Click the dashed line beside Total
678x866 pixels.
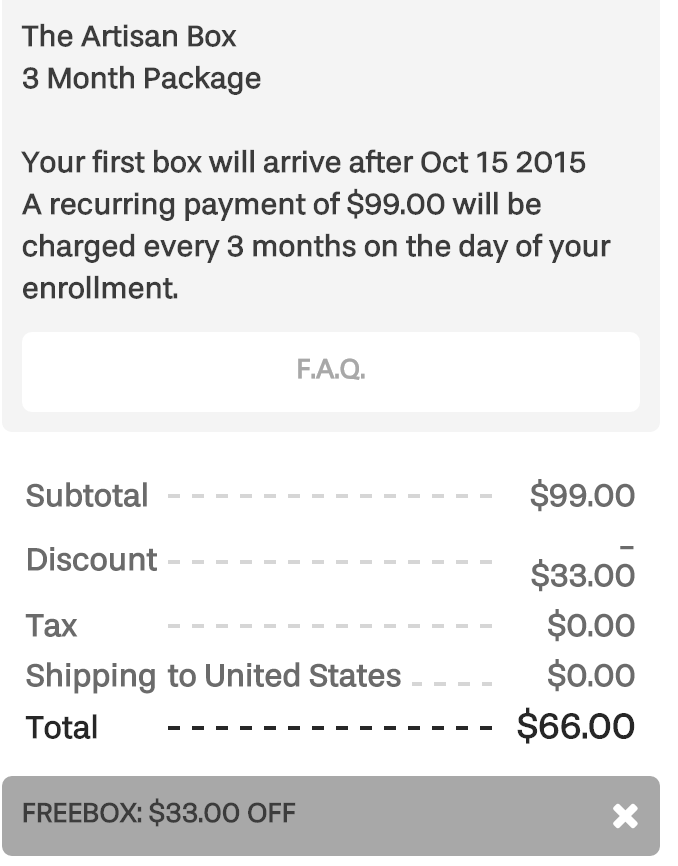coord(330,728)
